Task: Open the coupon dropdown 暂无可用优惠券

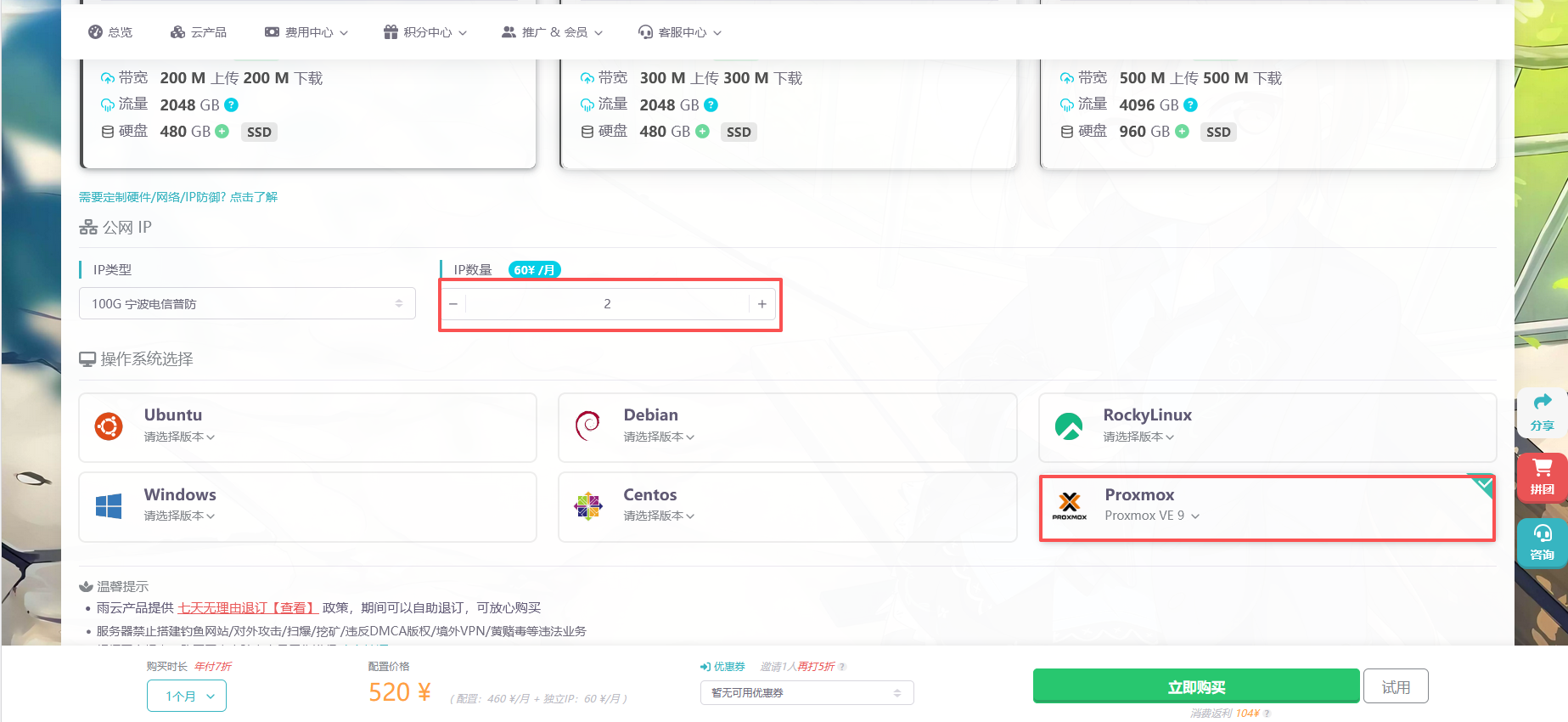Action: click(806, 693)
